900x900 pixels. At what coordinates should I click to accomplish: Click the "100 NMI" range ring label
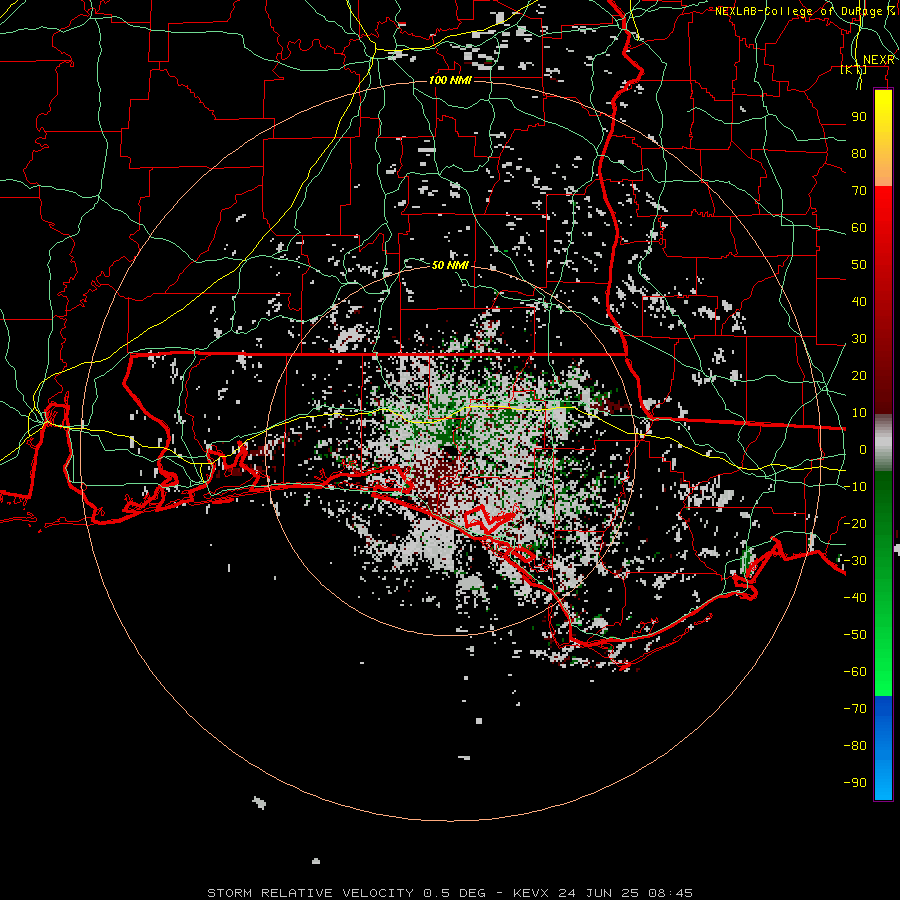point(450,80)
